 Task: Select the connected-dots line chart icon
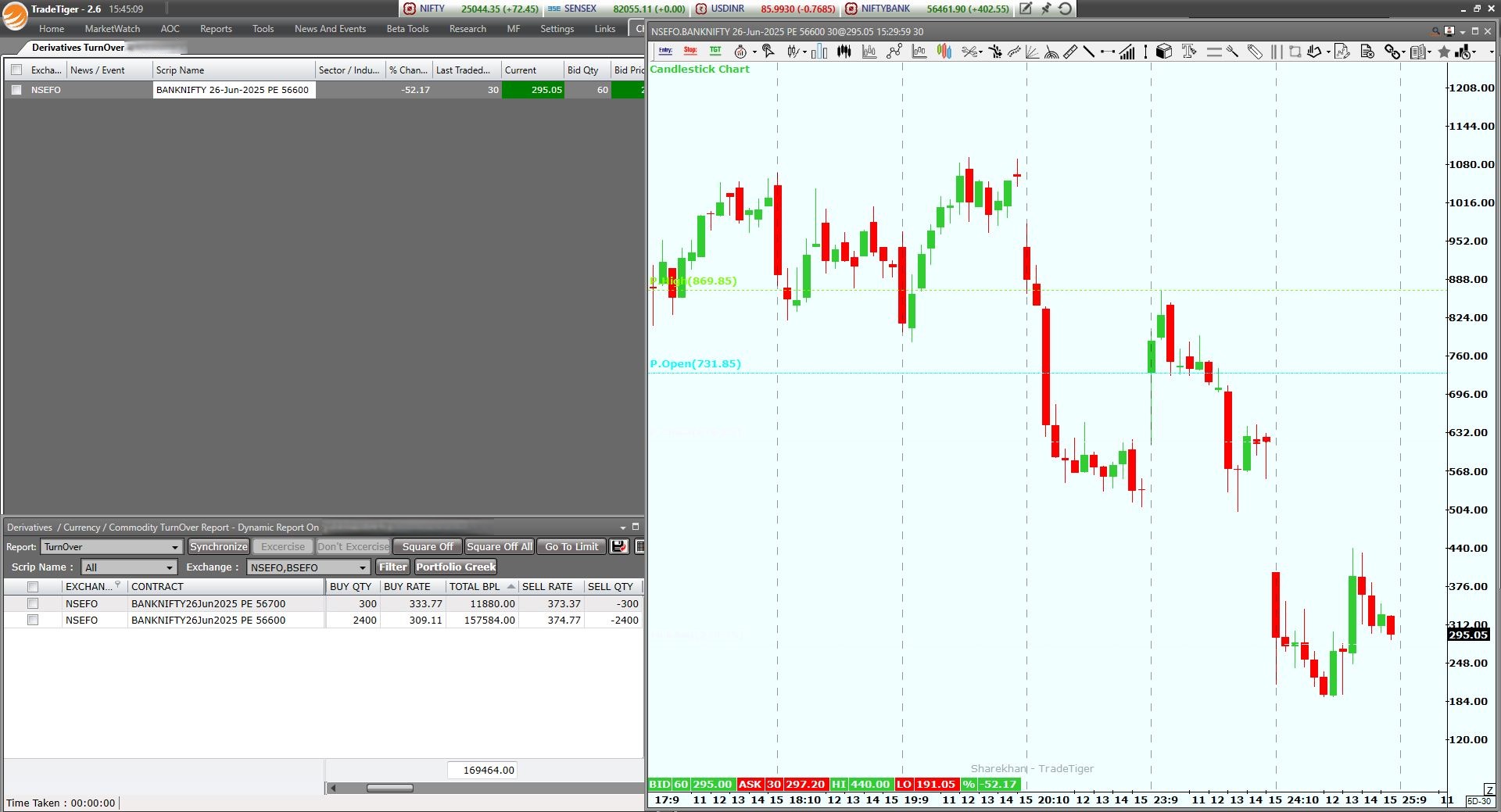coord(894,52)
